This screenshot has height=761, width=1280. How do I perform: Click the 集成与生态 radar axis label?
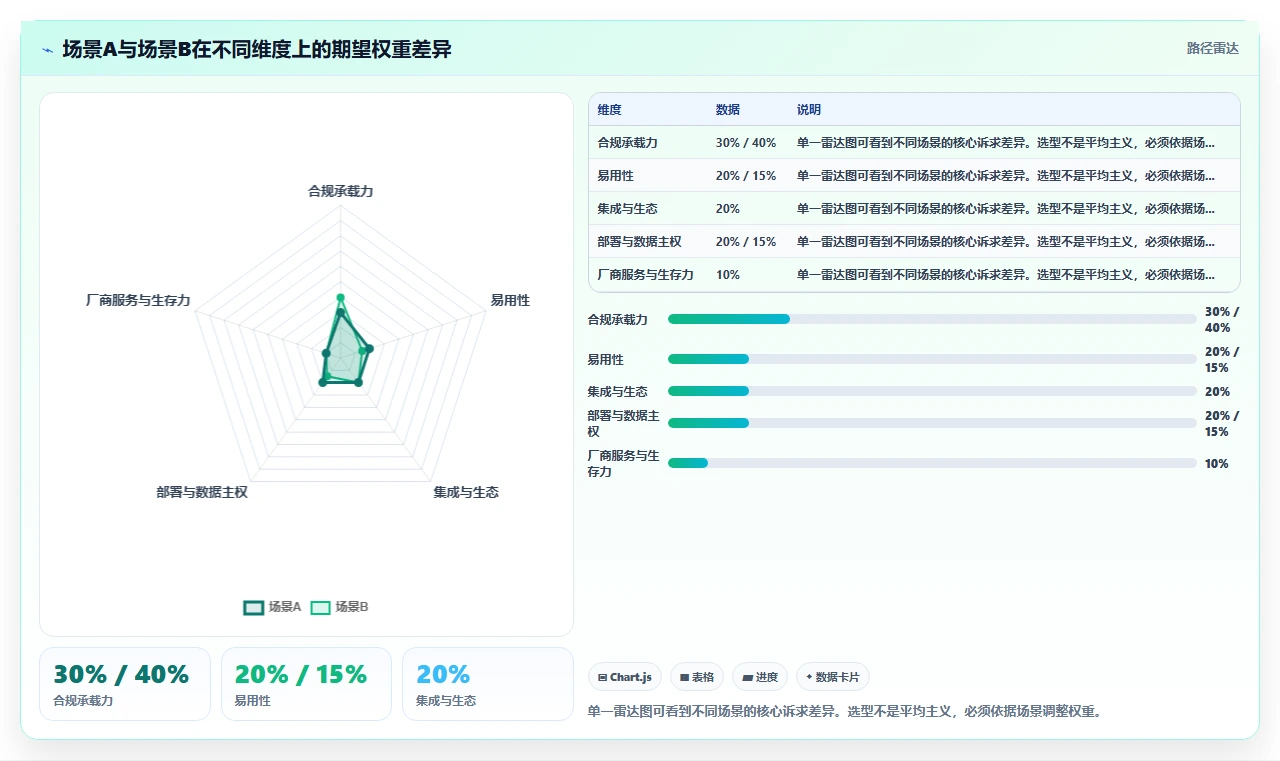[x=466, y=492]
